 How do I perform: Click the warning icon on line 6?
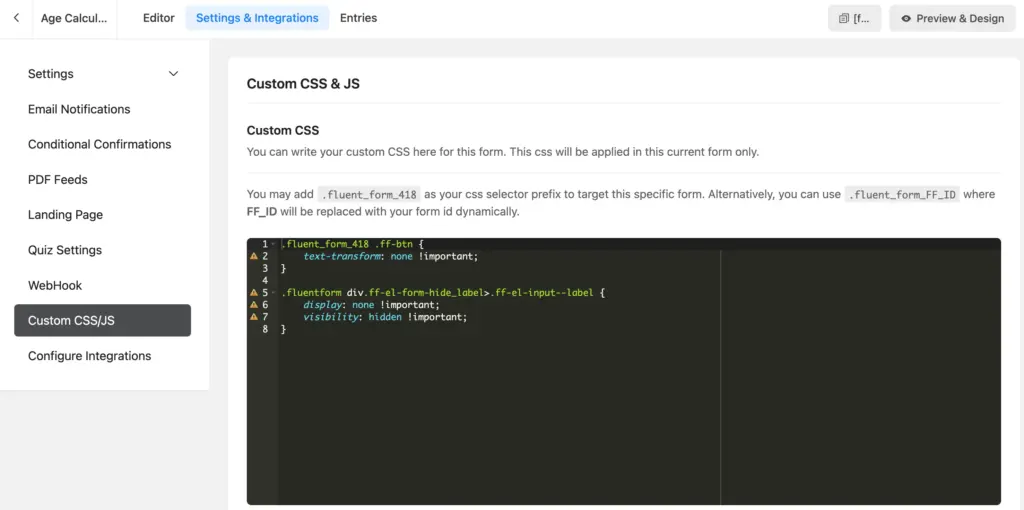[254, 305]
